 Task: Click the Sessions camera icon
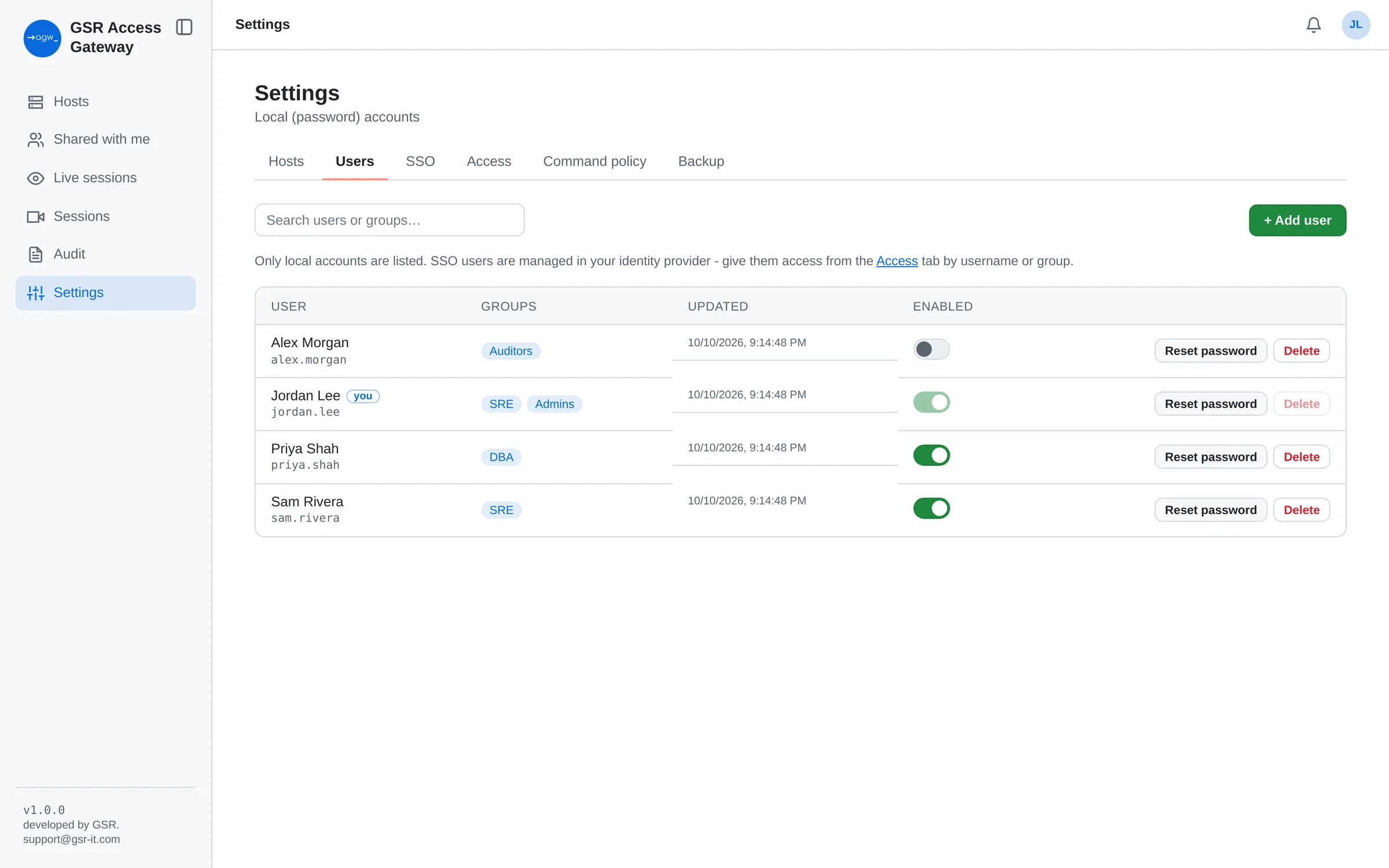click(35, 216)
